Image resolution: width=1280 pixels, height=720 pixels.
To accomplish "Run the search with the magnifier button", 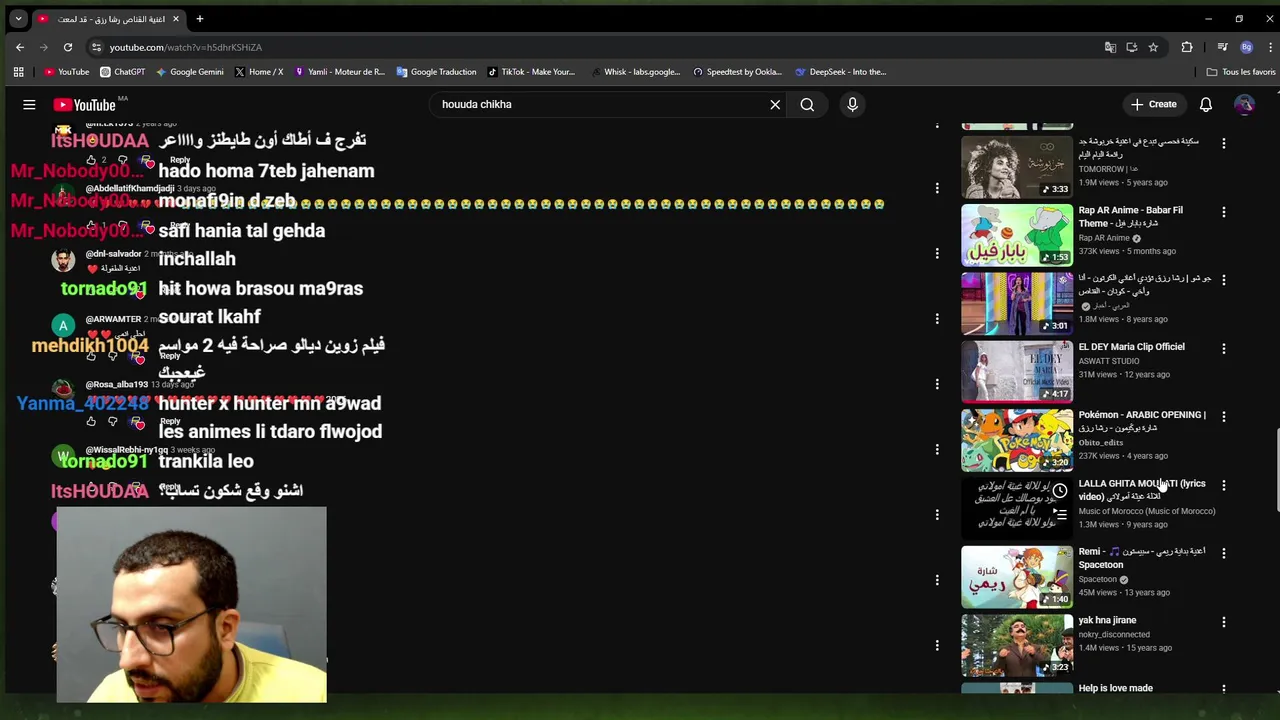I will (807, 104).
